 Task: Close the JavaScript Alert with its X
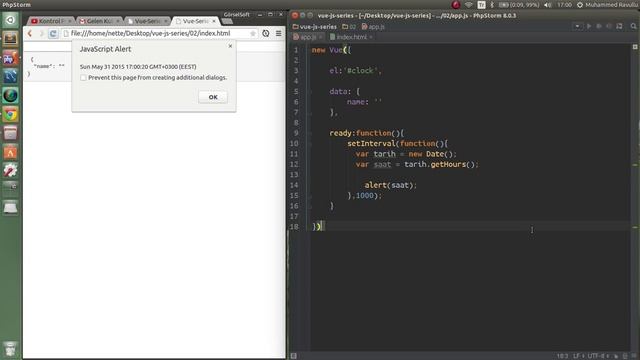[x=230, y=46]
